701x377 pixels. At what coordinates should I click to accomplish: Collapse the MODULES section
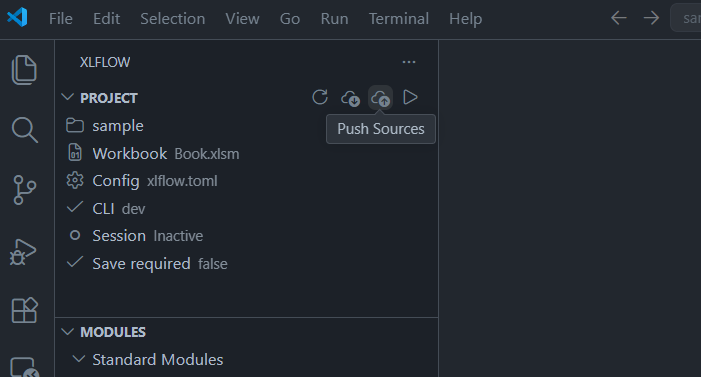pyautogui.click(x=68, y=332)
